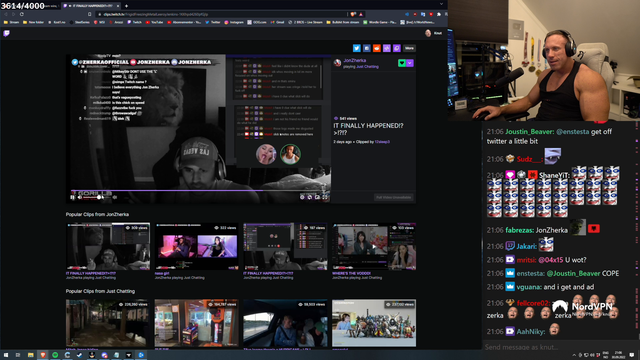Open the arcade machines Just Chatting clip
This screenshot has width=640, height=360.
pos(196,323)
